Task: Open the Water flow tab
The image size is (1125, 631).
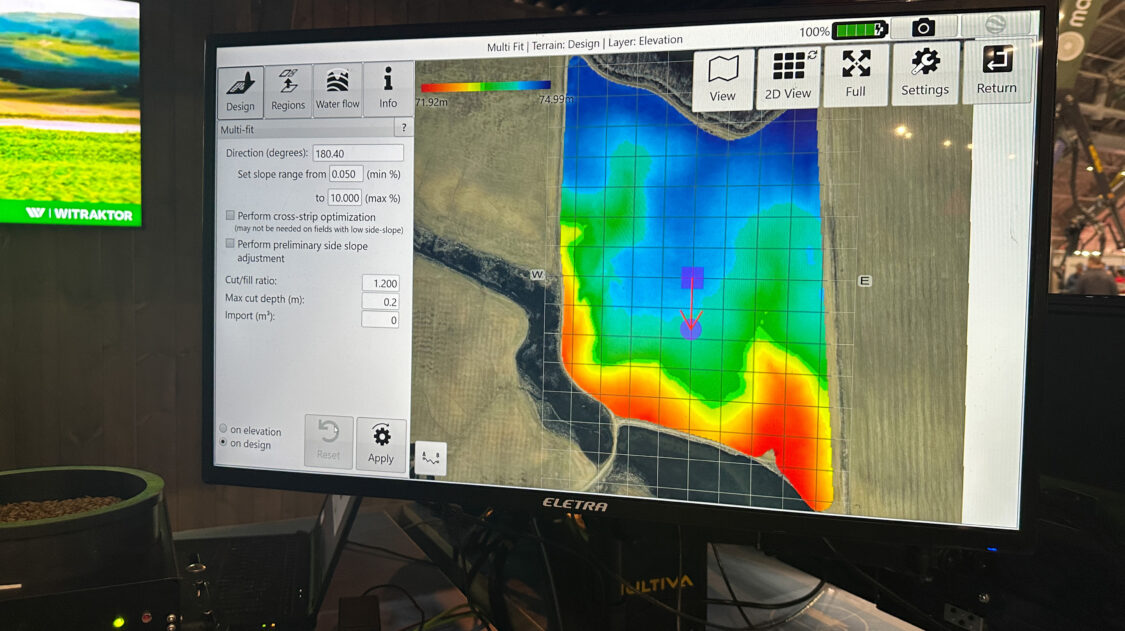Action: tap(338, 91)
